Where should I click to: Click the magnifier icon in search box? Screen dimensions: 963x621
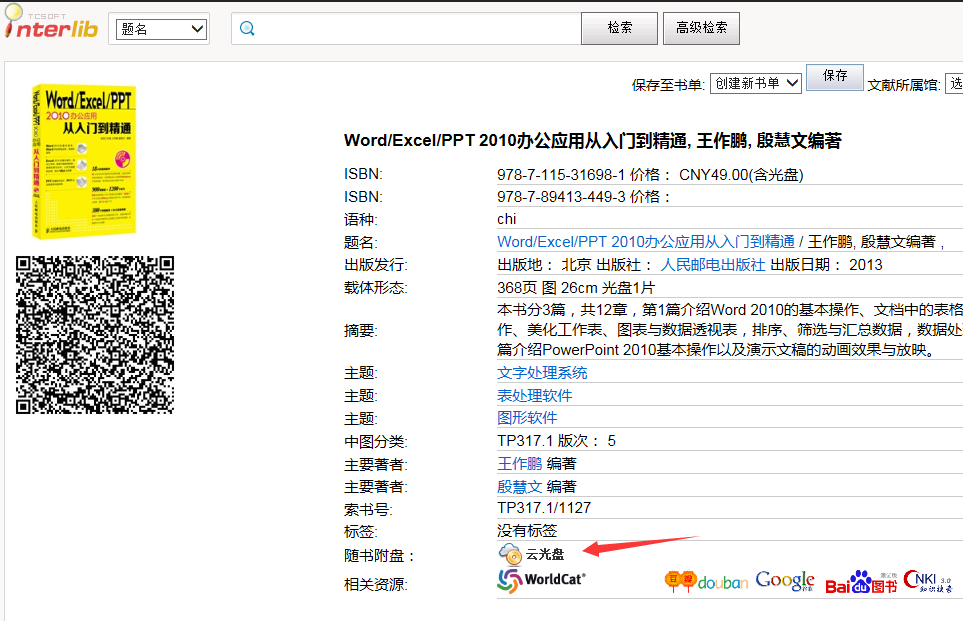pos(247,28)
